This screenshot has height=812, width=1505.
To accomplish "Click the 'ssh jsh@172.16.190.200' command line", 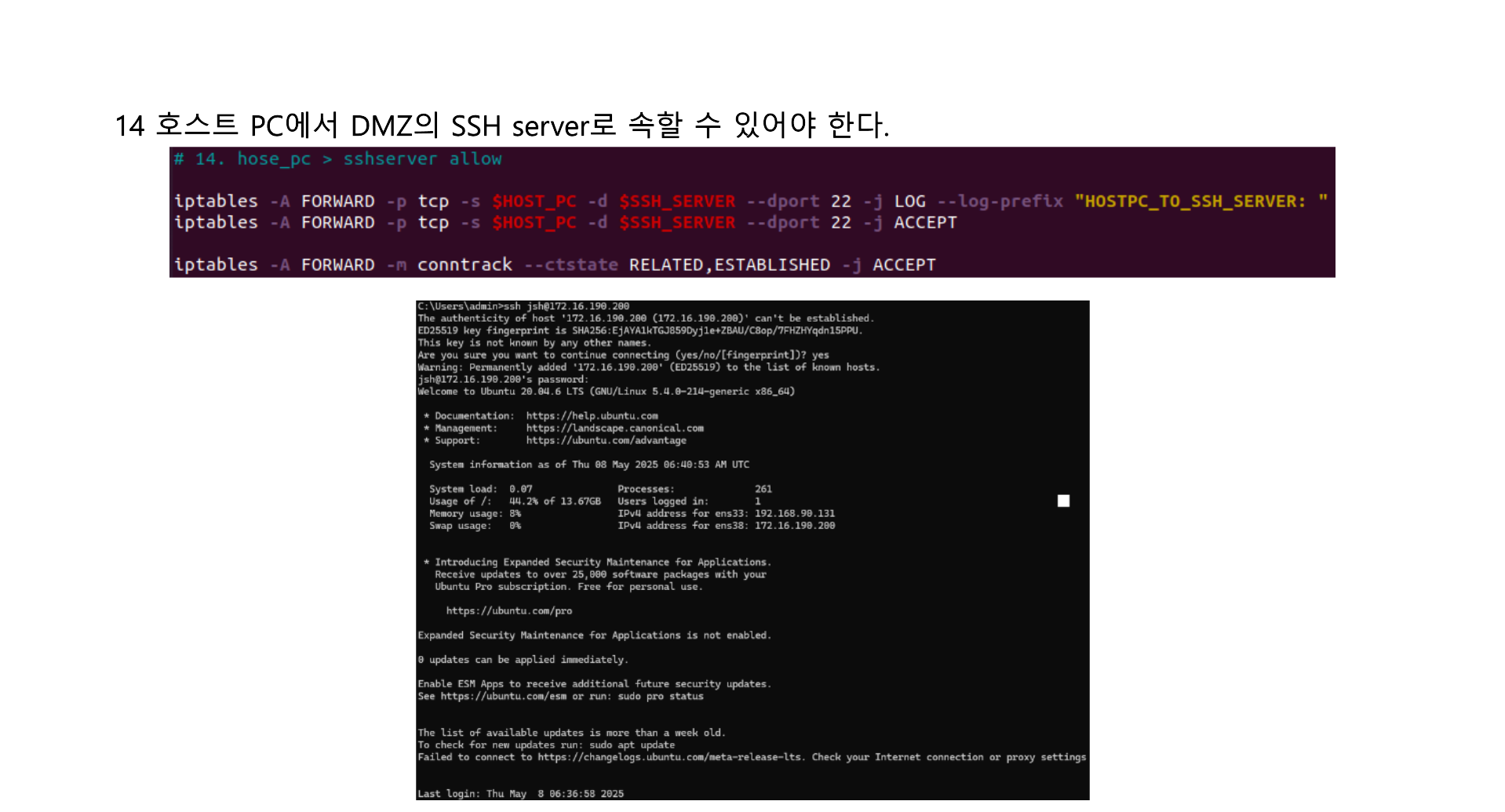I will point(523,306).
